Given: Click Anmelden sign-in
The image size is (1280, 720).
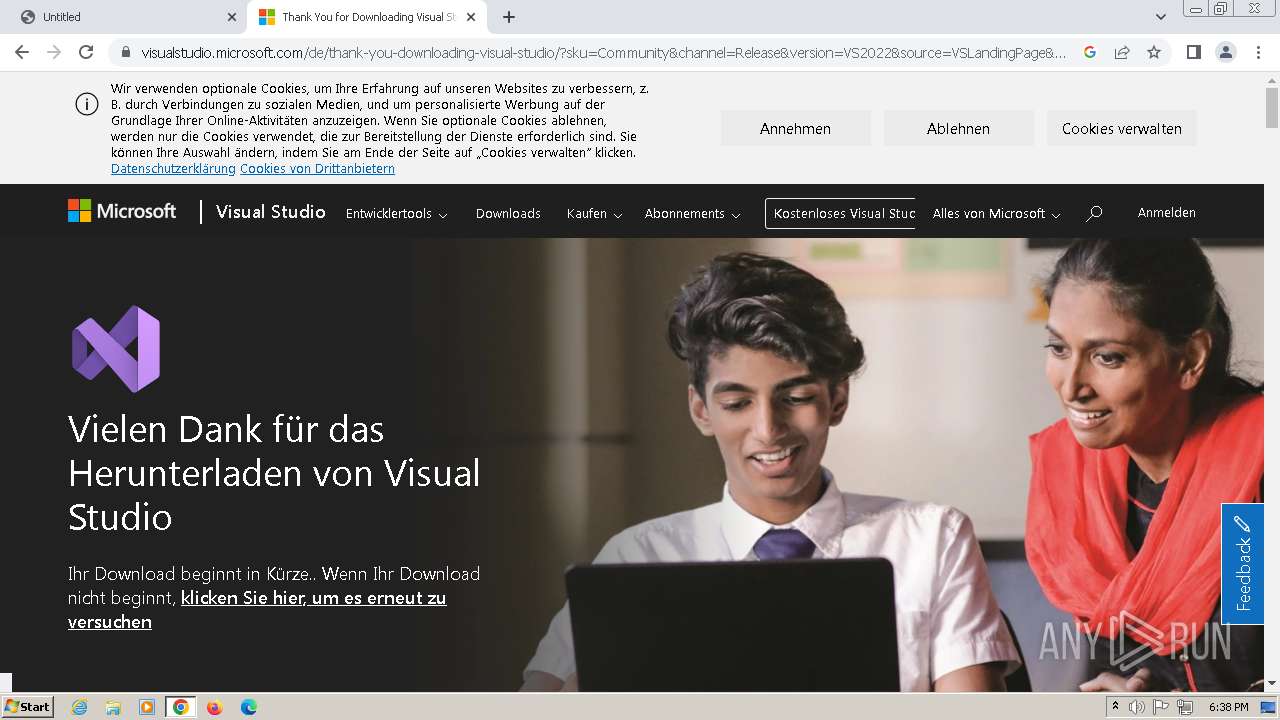Looking at the screenshot, I should tap(1166, 212).
